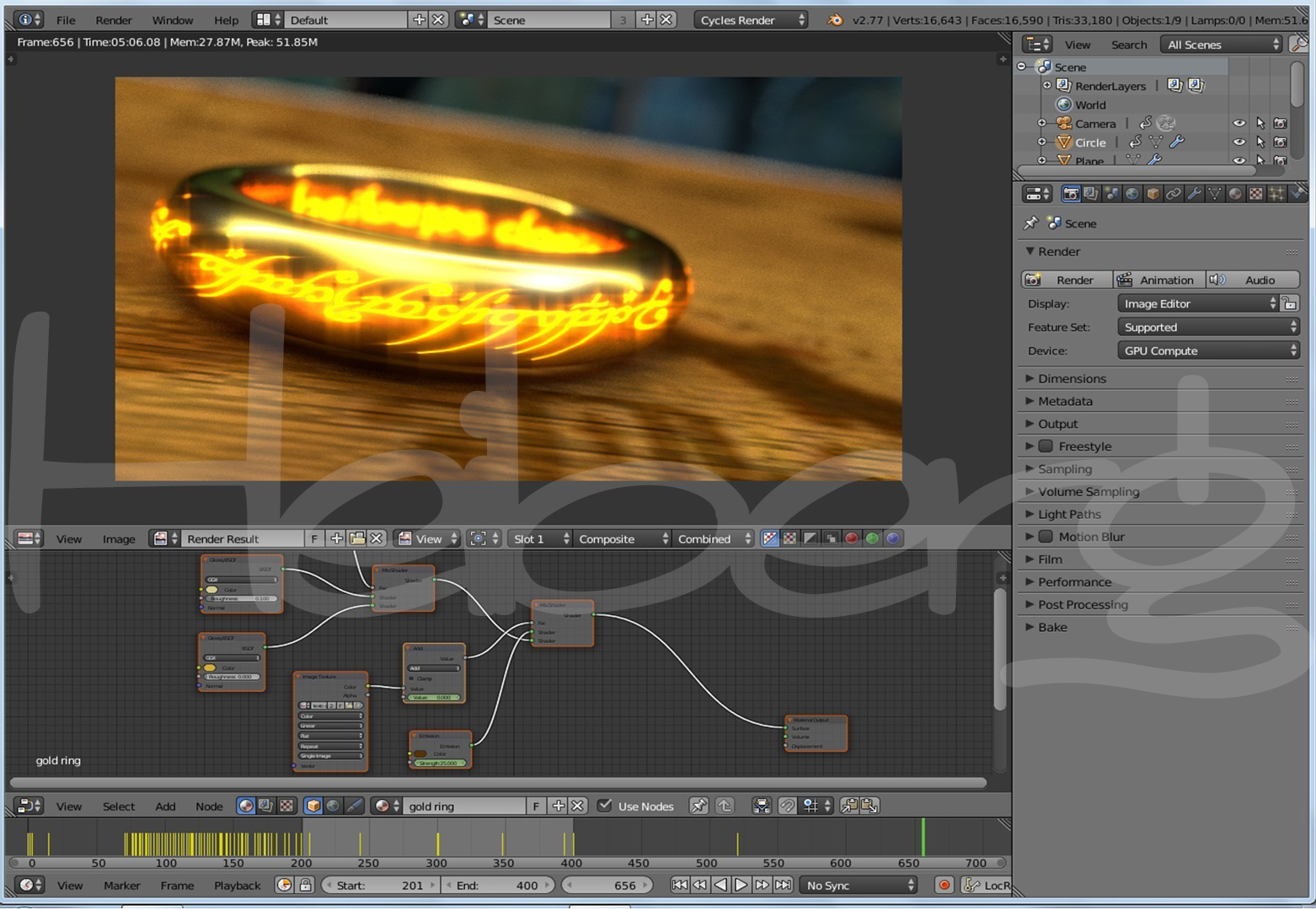The image size is (1316, 910).
Task: Display the red channel only
Action: [x=852, y=538]
